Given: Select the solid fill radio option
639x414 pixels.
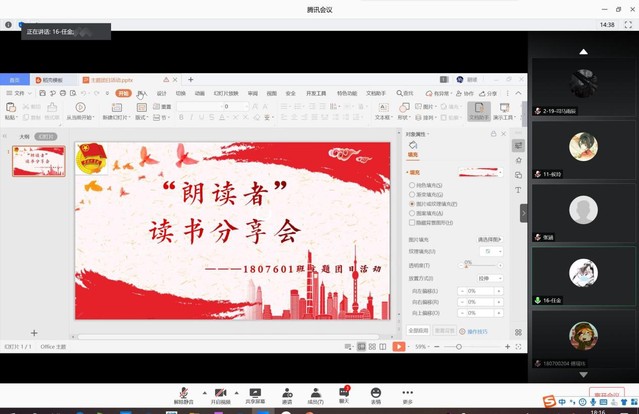Looking at the screenshot, I should (411, 185).
